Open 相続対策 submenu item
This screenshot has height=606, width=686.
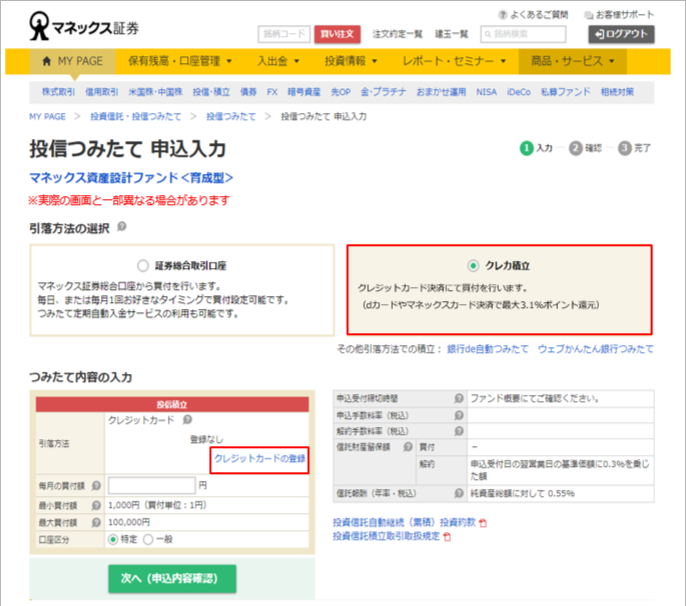click(x=617, y=92)
